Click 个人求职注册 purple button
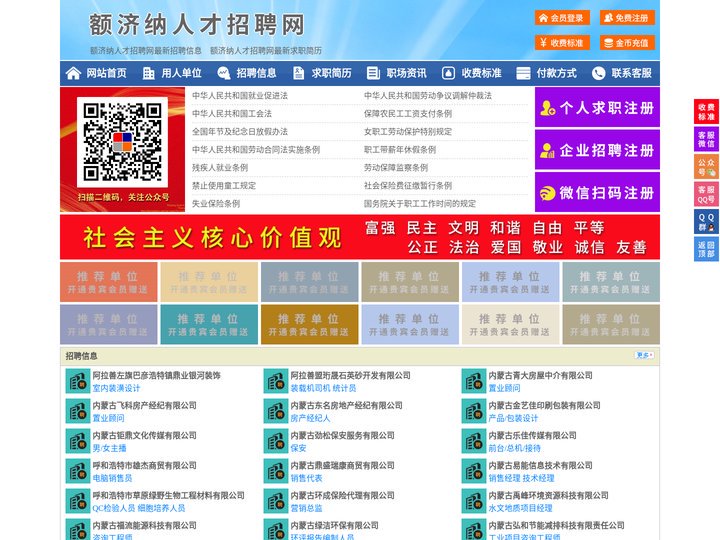Screen dimensions: 720x540 coord(597,107)
